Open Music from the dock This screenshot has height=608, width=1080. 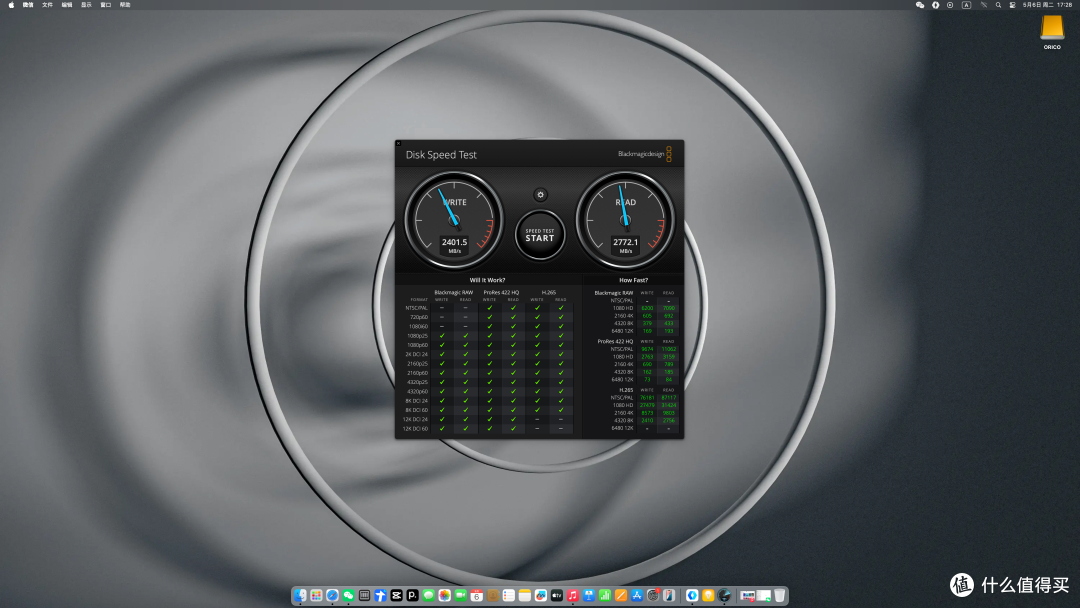coord(572,595)
